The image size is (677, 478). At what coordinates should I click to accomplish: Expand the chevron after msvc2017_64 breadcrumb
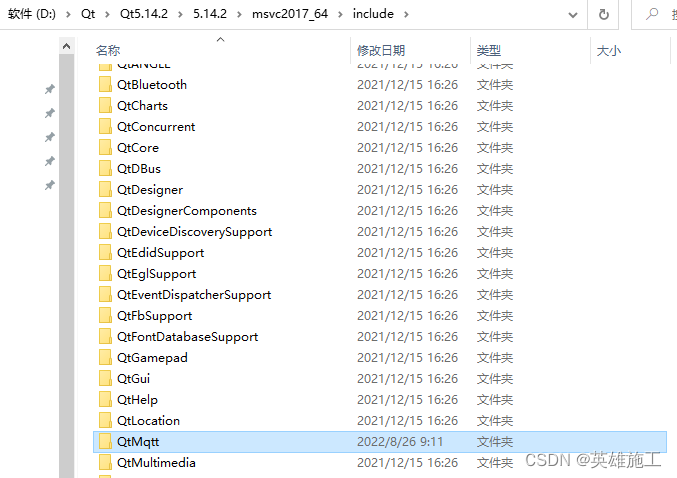tap(340, 14)
